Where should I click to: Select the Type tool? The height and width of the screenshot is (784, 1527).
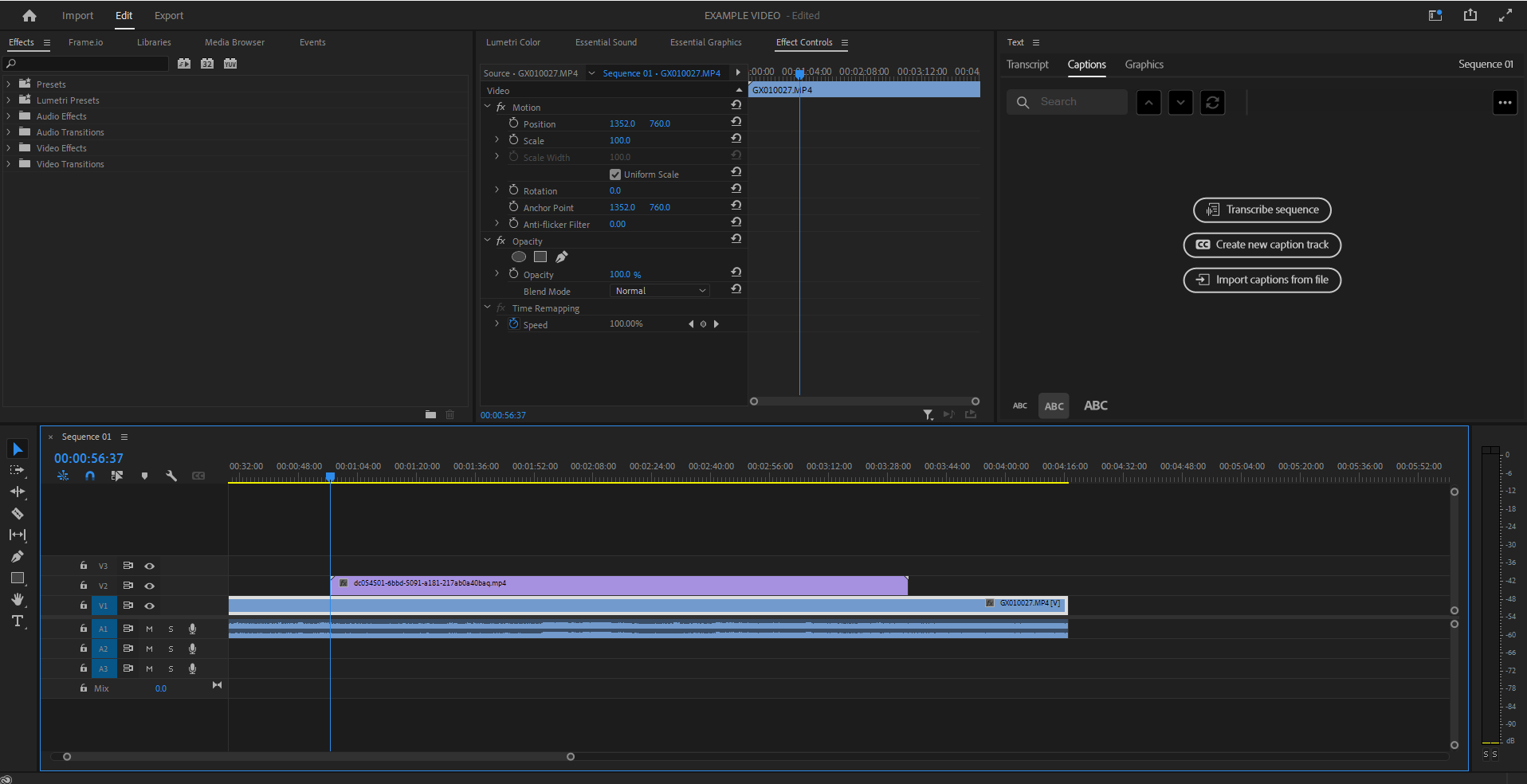[18, 621]
